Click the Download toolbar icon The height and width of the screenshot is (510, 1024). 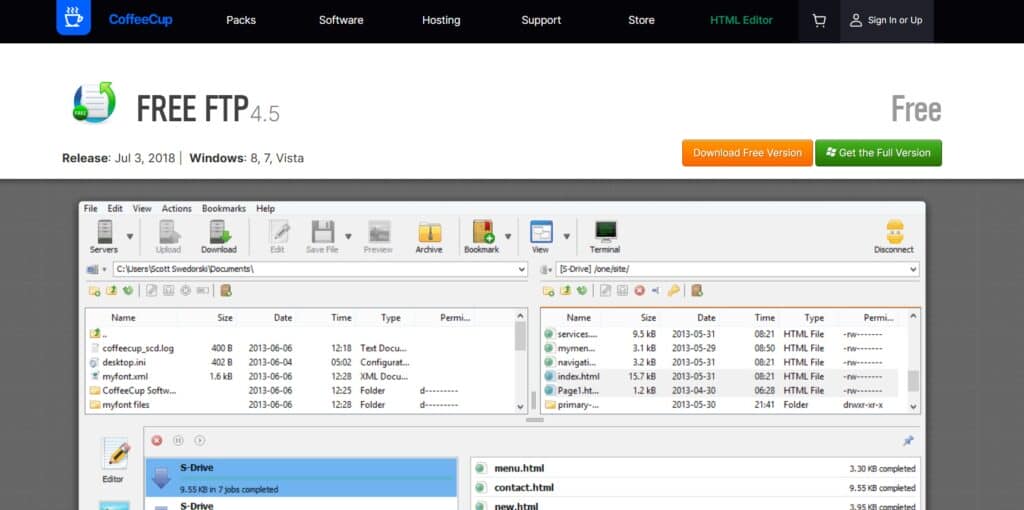tap(218, 236)
